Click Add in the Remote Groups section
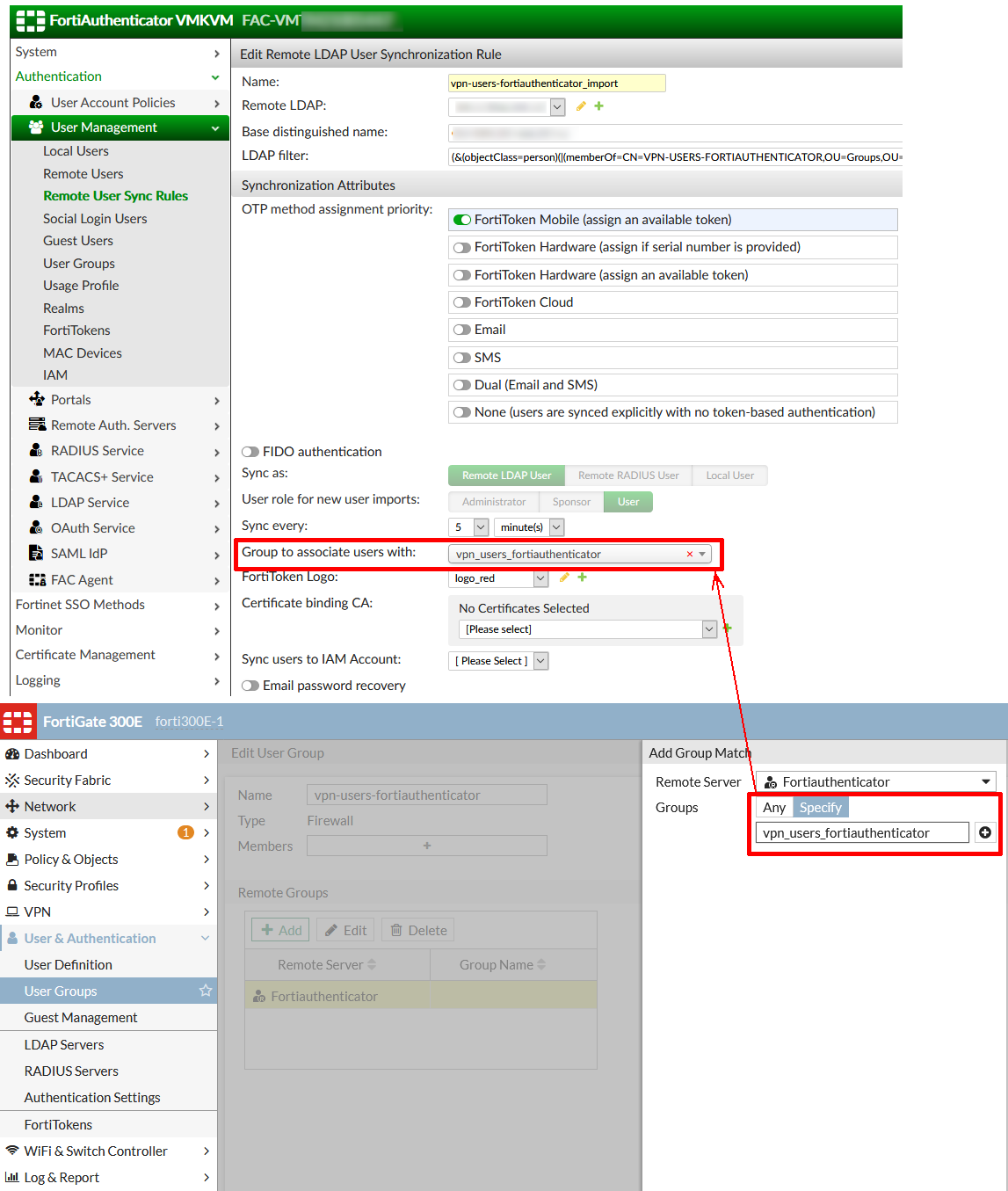Screen dimensions: 1008x1191 click(279, 929)
